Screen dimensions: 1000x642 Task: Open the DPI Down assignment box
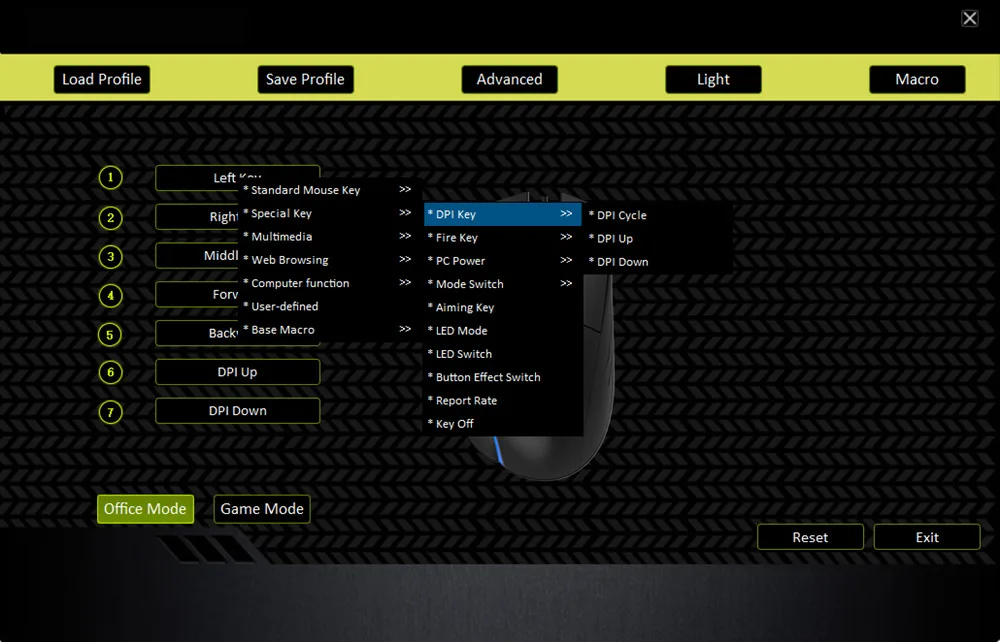coord(237,411)
